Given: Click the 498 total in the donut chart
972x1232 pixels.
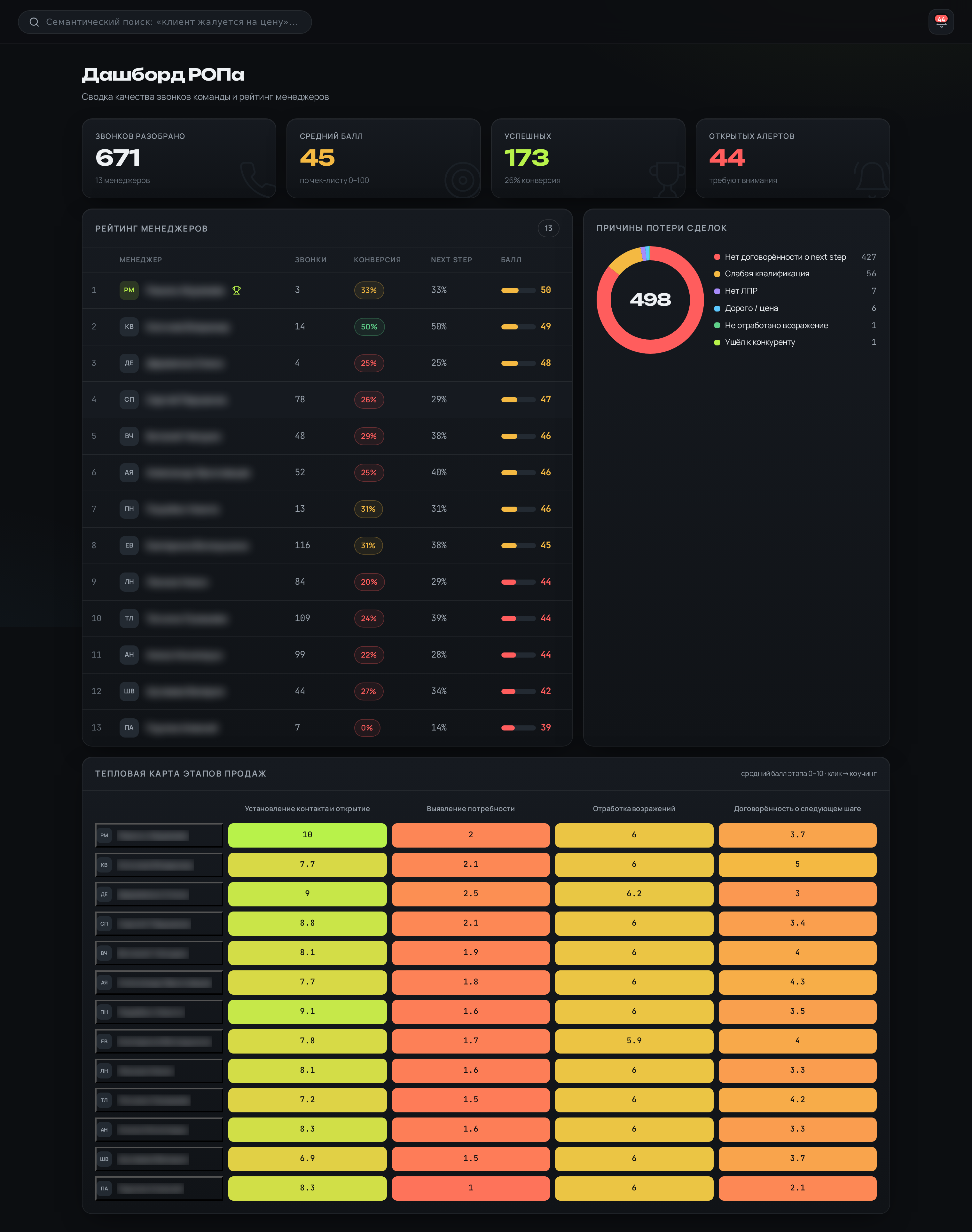Looking at the screenshot, I should pos(650,299).
